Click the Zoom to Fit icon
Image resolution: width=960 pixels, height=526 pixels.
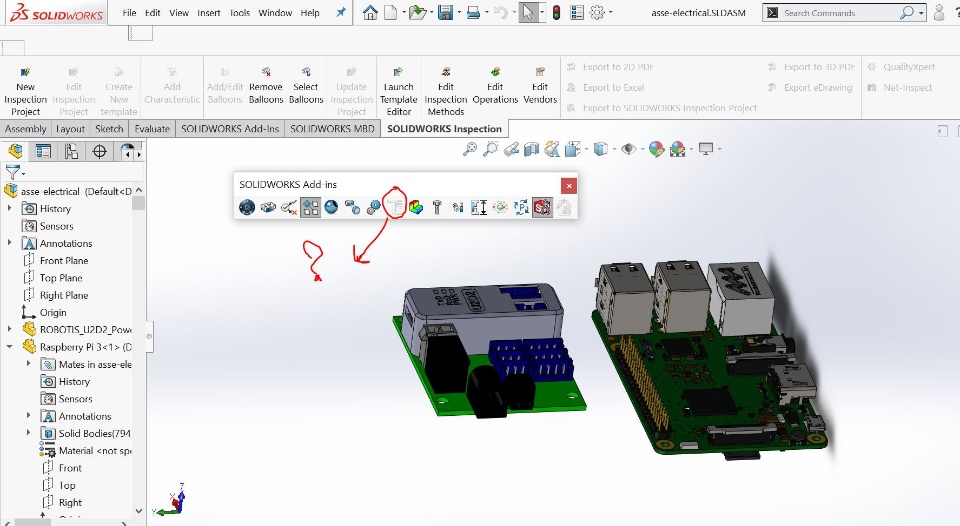(x=470, y=149)
